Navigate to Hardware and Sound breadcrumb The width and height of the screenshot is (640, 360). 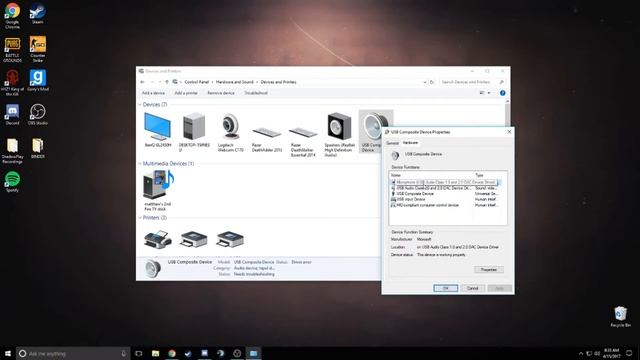point(234,82)
